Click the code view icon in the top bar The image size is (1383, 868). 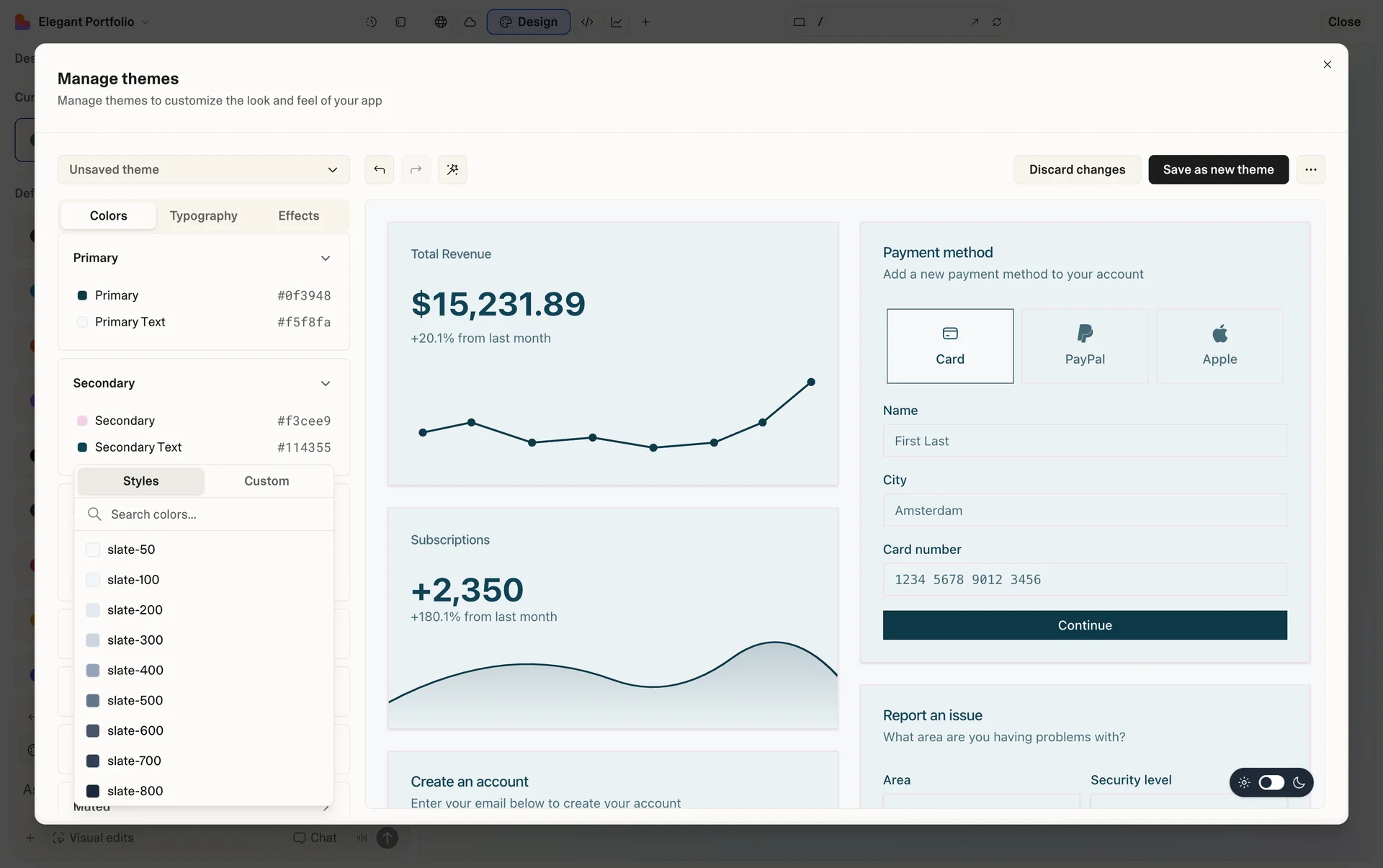pos(587,22)
